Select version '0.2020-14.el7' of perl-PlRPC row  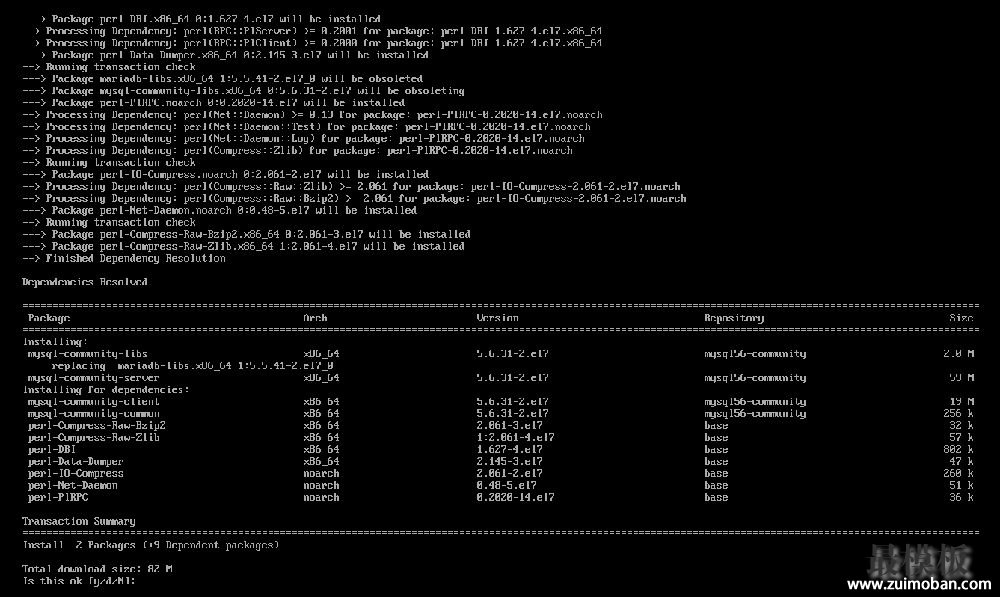click(515, 498)
